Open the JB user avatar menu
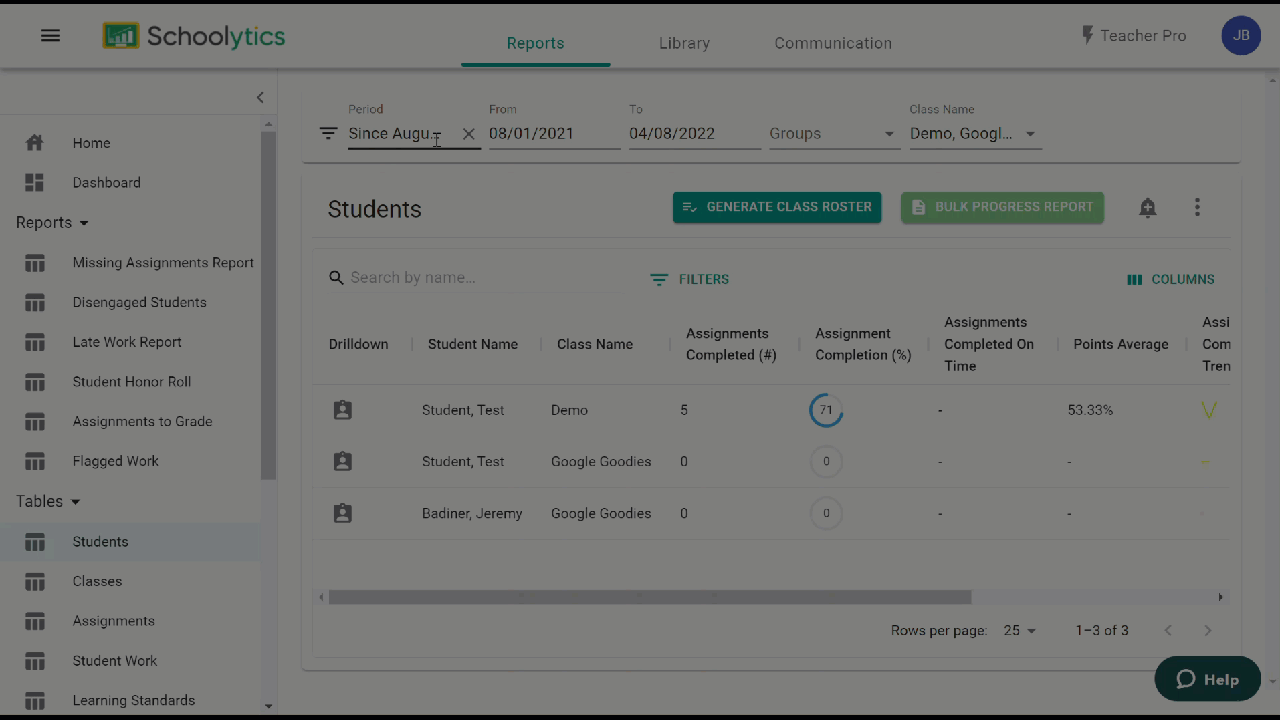Screen dimensions: 1280x720 (1241, 36)
